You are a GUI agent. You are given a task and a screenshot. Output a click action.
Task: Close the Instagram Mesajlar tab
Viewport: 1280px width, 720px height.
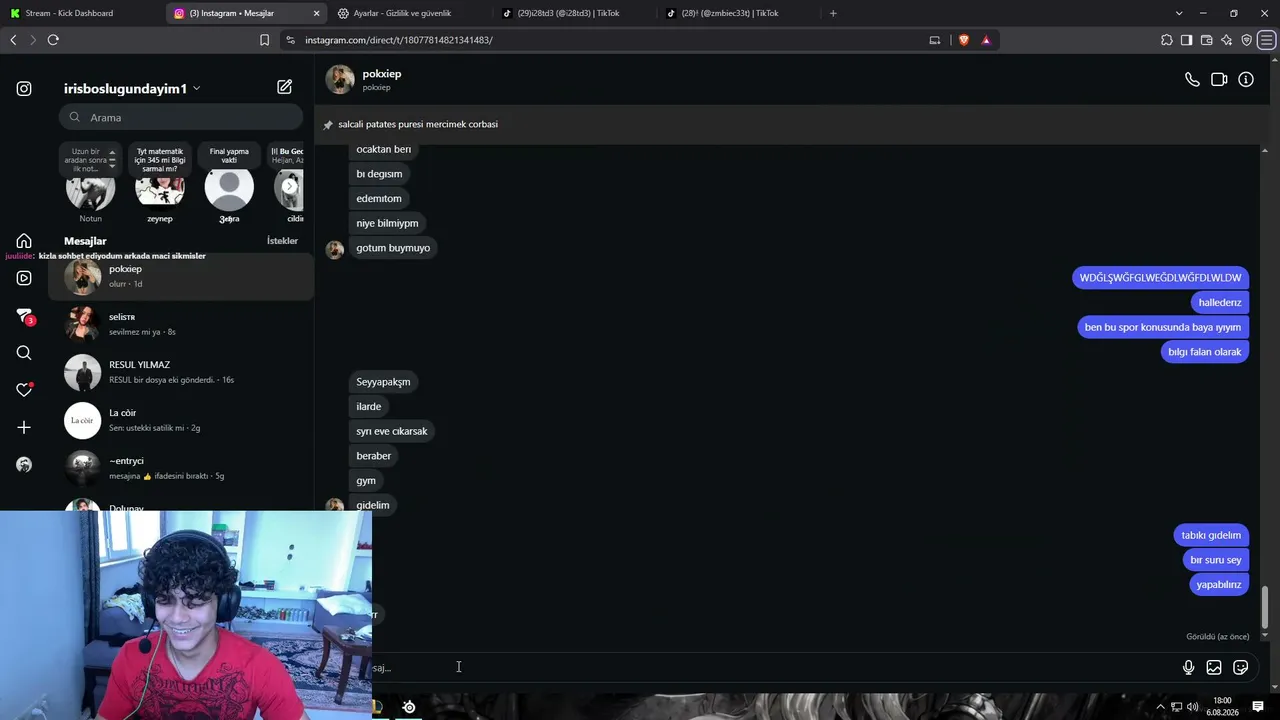click(317, 13)
